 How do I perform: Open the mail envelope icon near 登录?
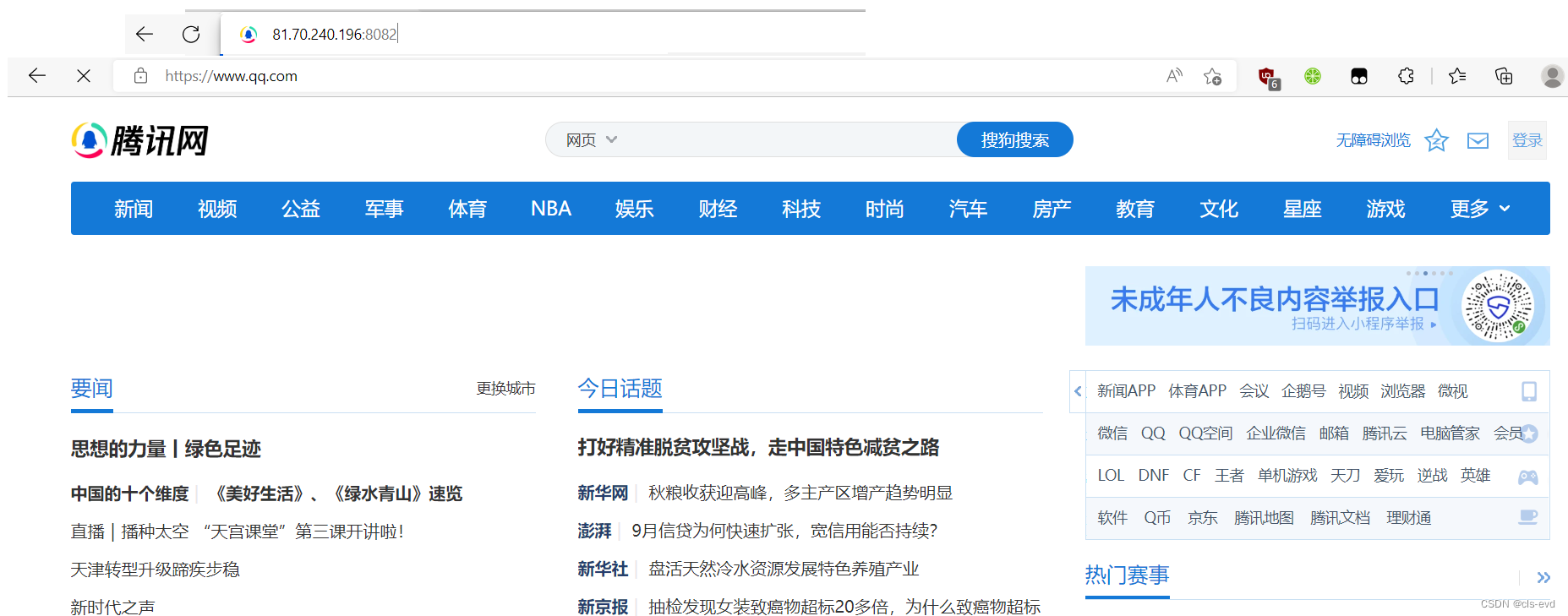click(x=1478, y=140)
